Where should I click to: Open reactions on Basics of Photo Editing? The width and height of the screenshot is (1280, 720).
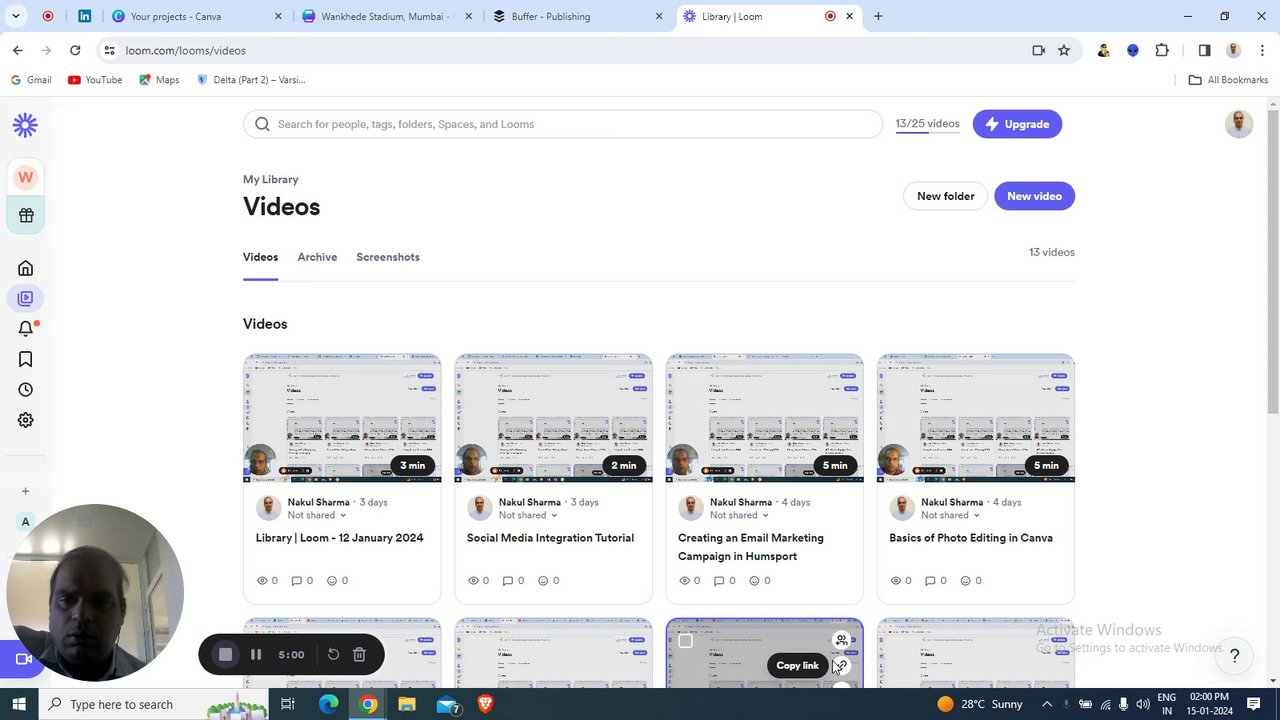971,580
